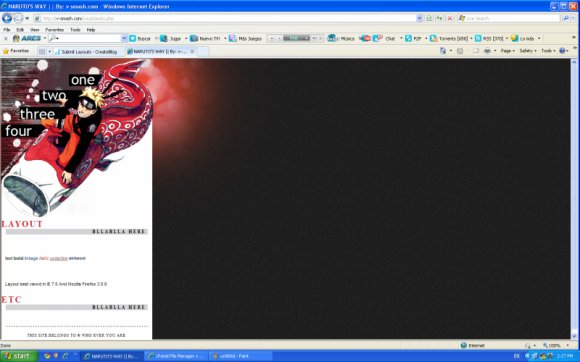Click the Compatibility View icon
Screen dimensions: 580x362
[429, 18]
